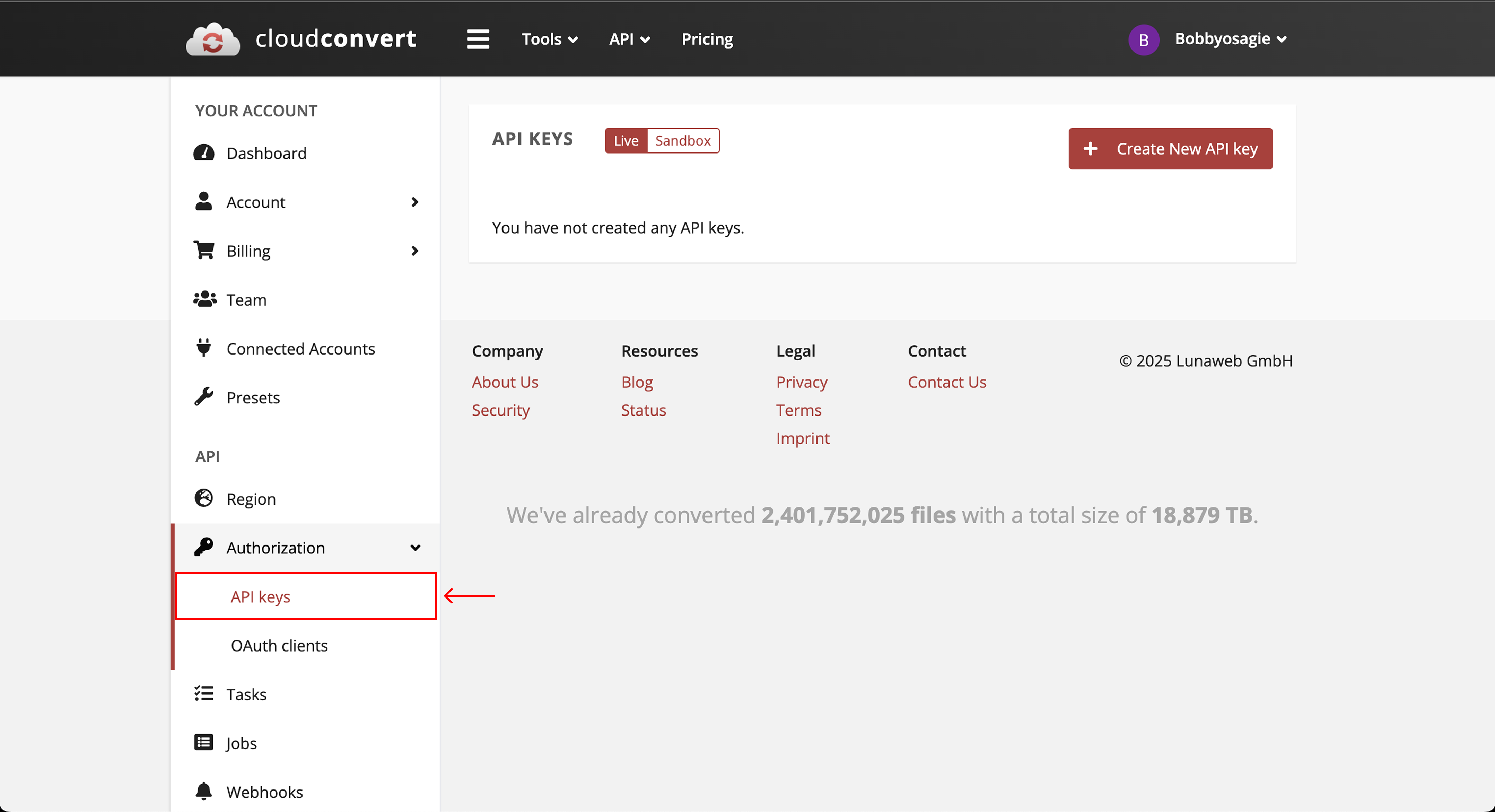Click the CloudConvert cloud logo icon
The height and width of the screenshot is (812, 1495).
(212, 40)
